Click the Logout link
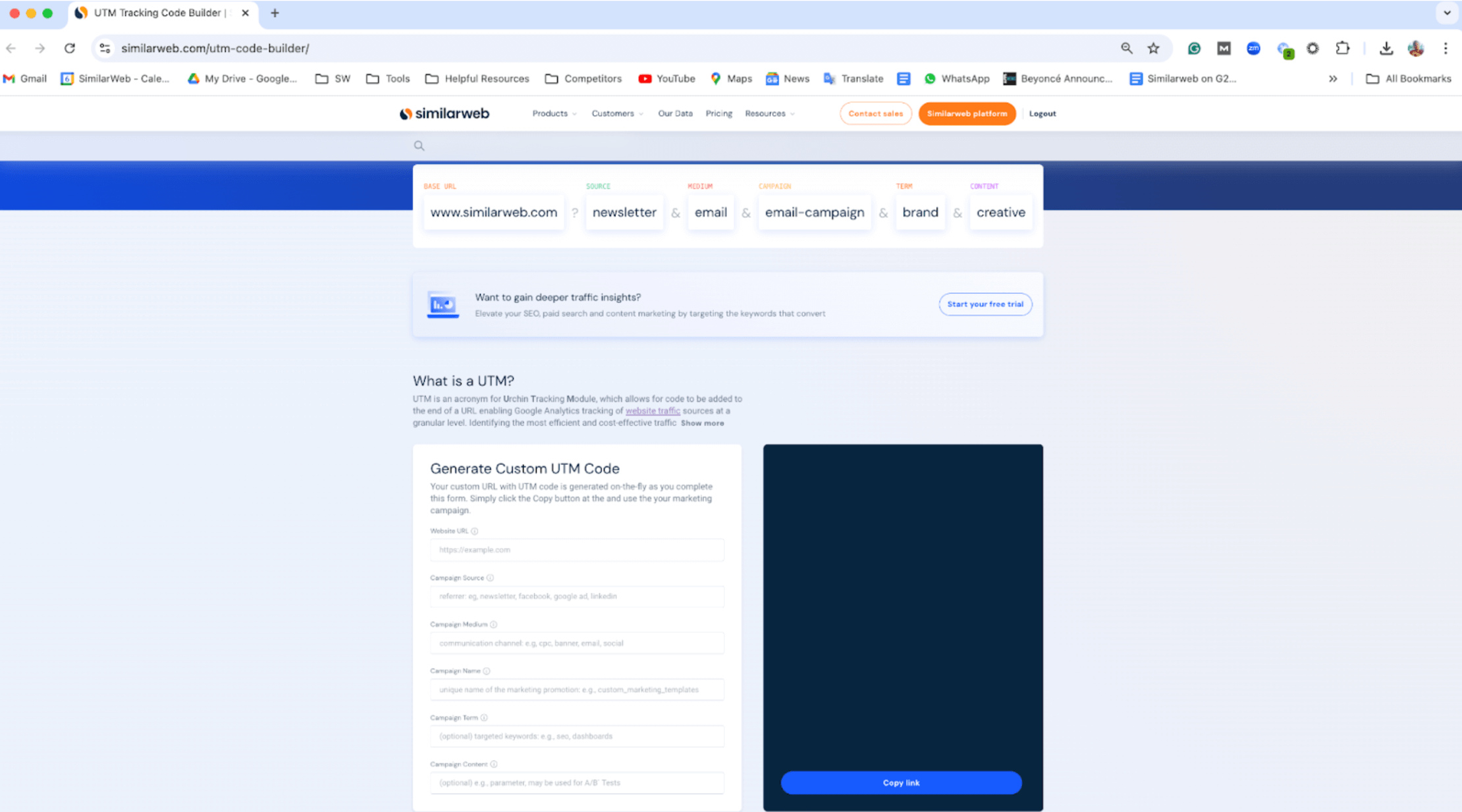 pyautogui.click(x=1042, y=113)
